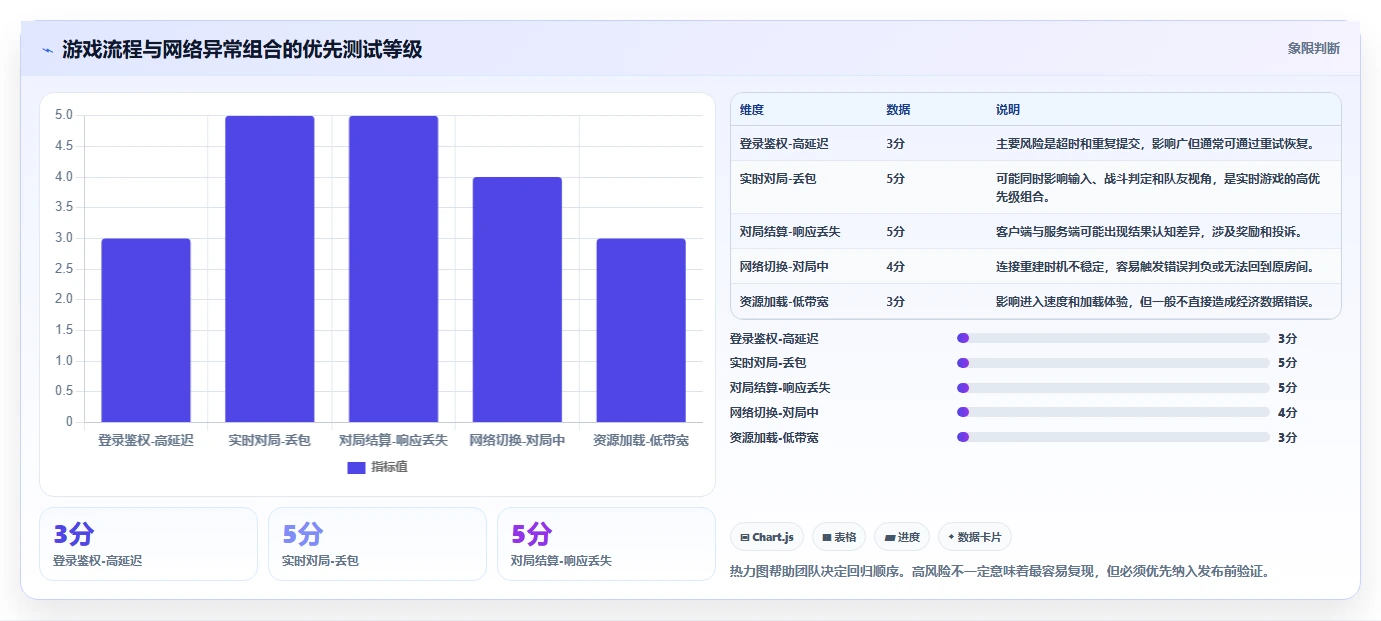Open the 5分 对局结算-响应丢失 data card
This screenshot has width=1381, height=621.
(606, 544)
